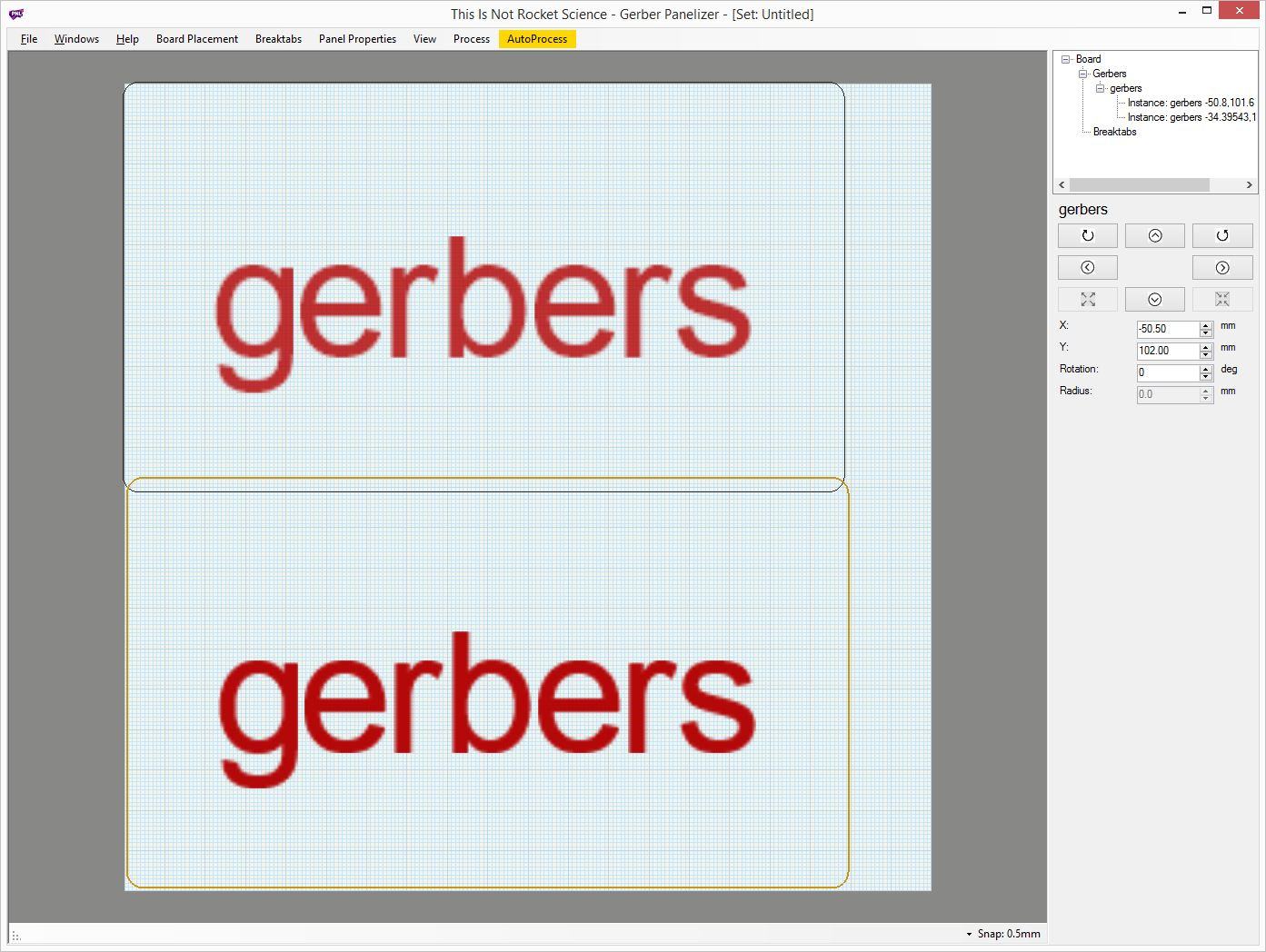The height and width of the screenshot is (952, 1266).
Task: Click the rotate counter-clockwise button
Action: (x=1222, y=235)
